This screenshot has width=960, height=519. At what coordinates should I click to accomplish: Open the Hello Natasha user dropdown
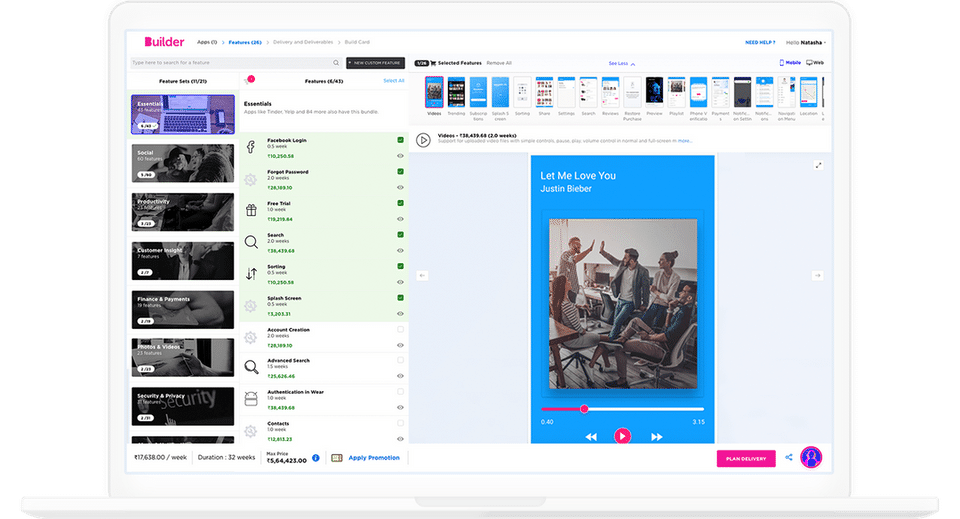coord(806,43)
